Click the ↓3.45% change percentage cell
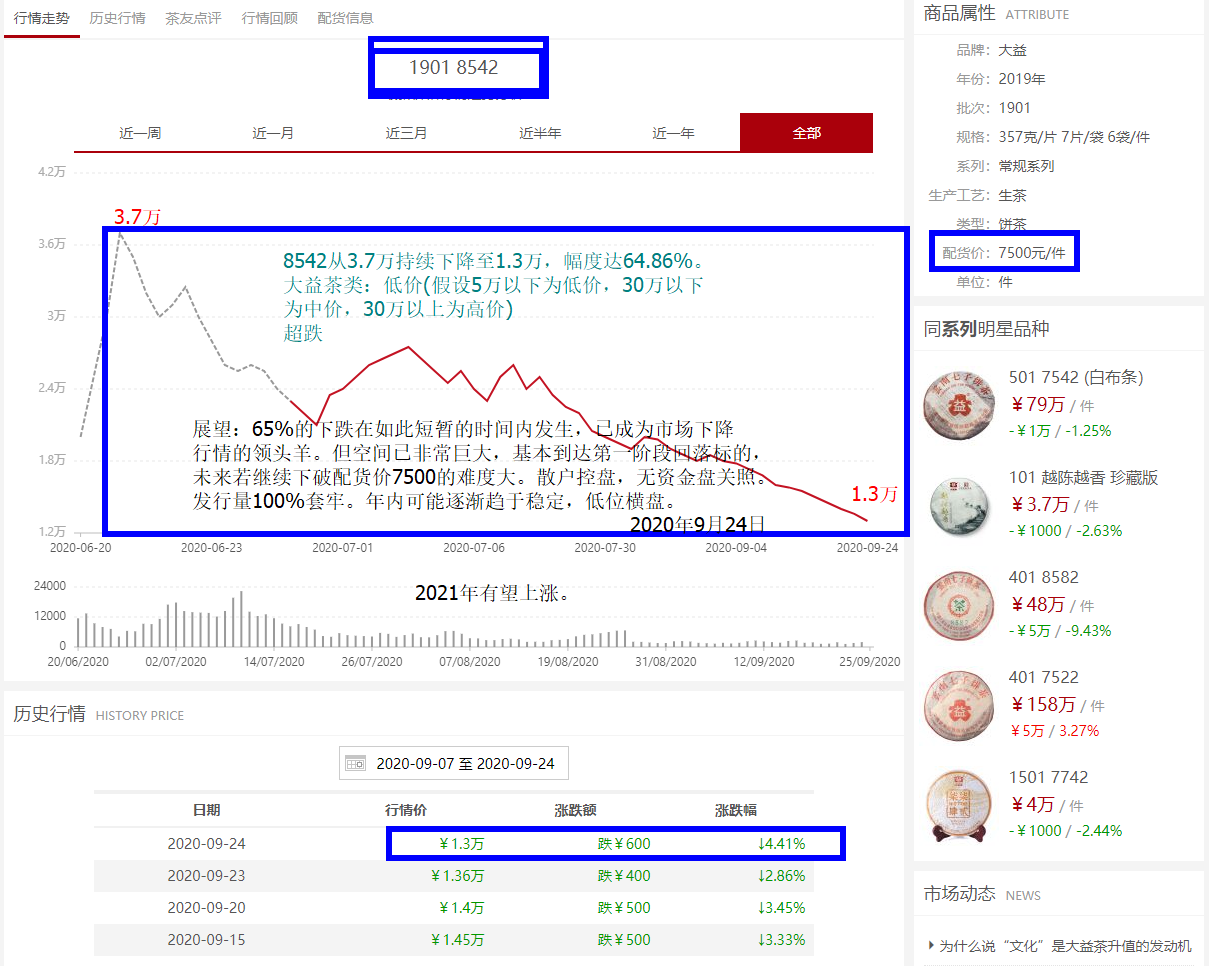1209x966 pixels. (782, 907)
